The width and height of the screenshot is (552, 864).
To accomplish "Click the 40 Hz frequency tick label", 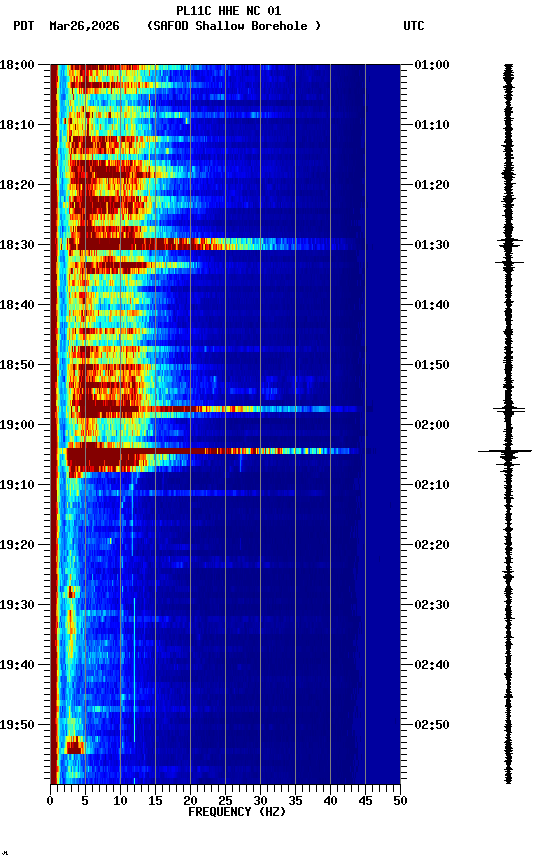I will tap(331, 801).
